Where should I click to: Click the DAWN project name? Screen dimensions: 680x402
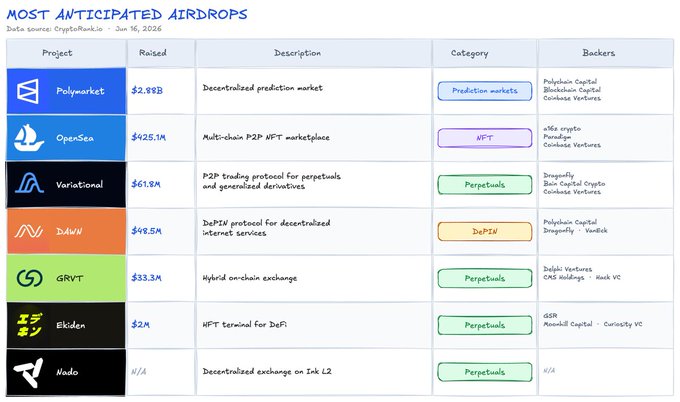(69, 231)
